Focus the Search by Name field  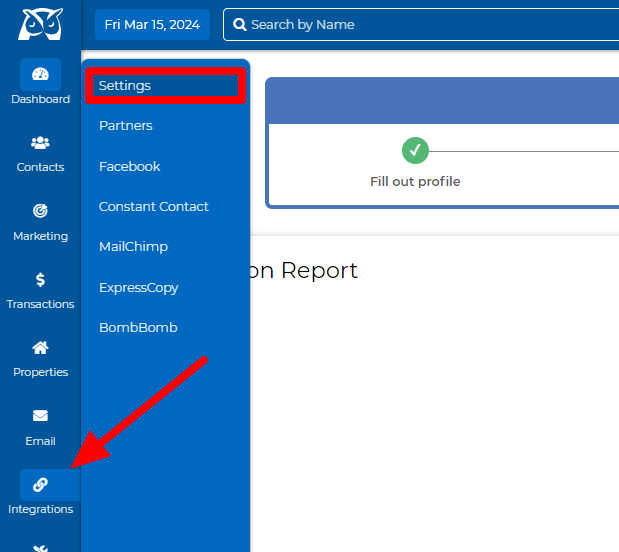pos(421,24)
